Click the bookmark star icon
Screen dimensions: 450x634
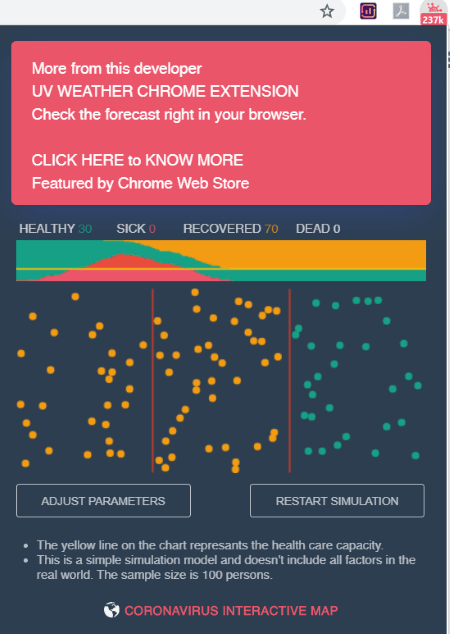tap(327, 11)
